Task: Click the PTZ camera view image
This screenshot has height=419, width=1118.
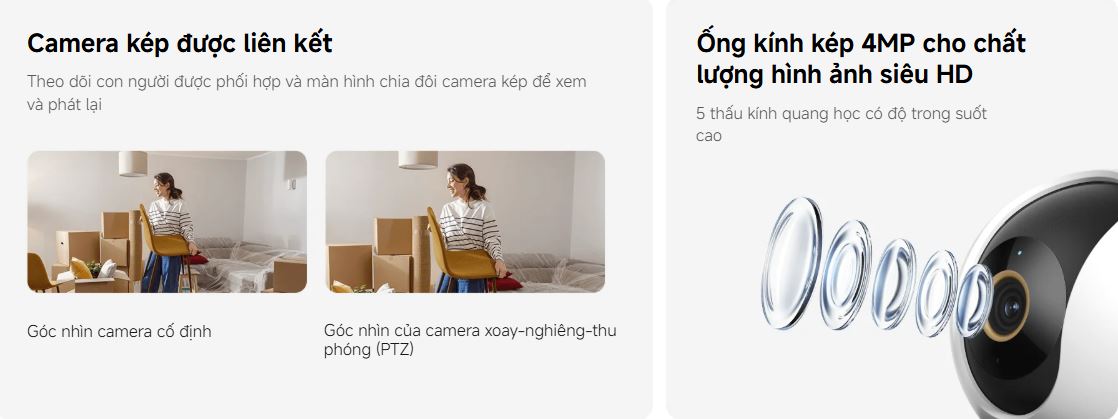Action: pyautogui.click(x=465, y=222)
